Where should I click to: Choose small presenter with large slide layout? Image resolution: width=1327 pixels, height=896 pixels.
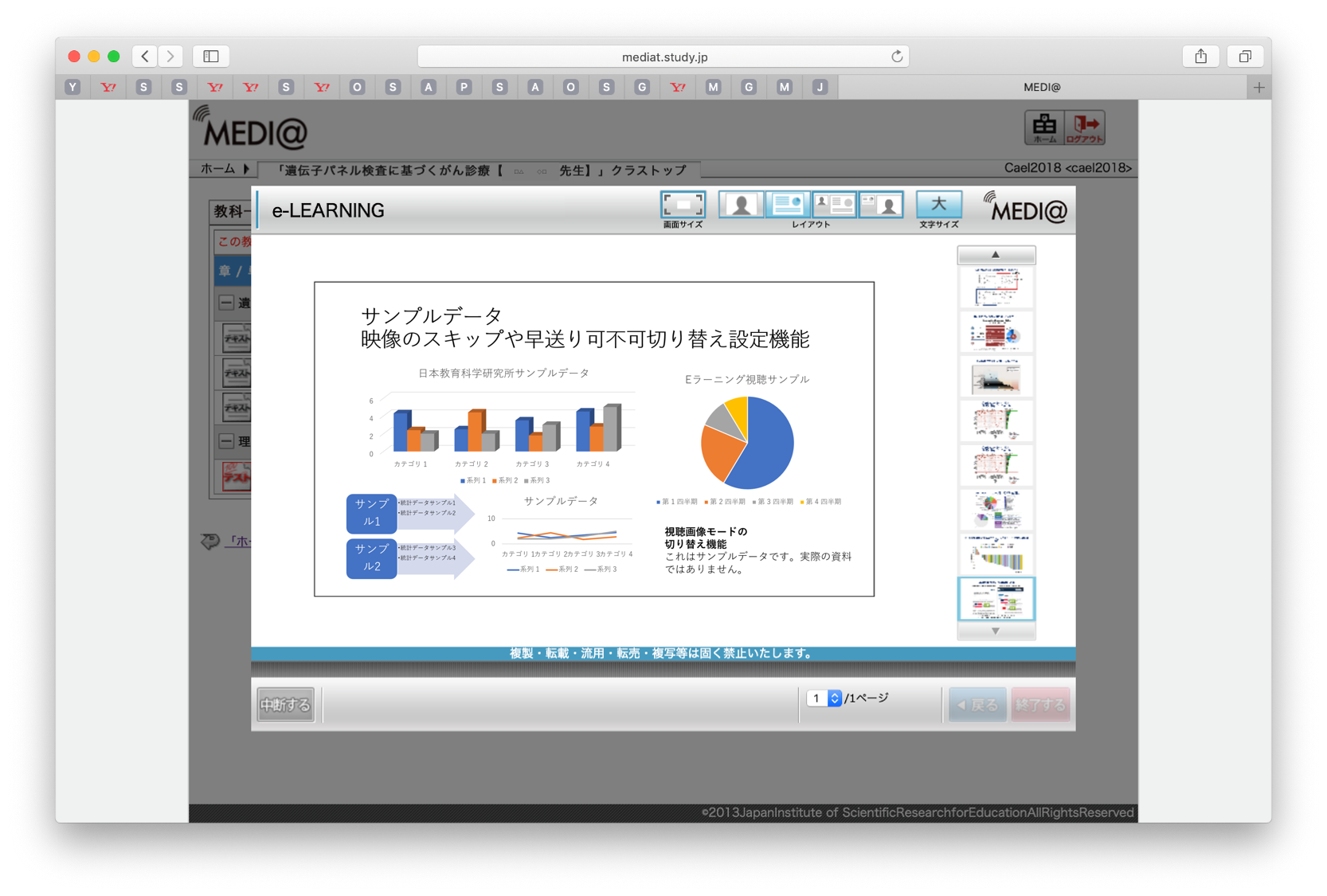(x=834, y=205)
